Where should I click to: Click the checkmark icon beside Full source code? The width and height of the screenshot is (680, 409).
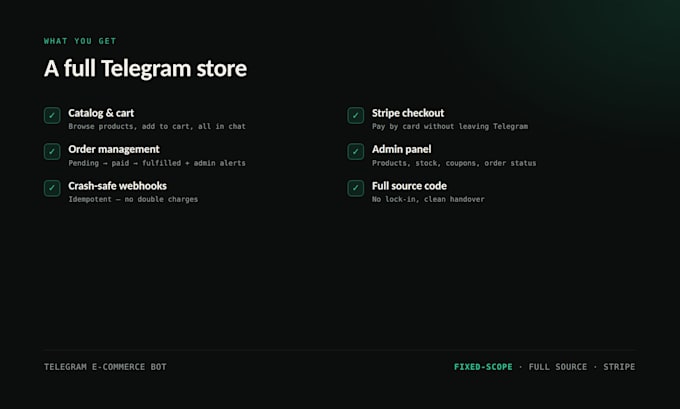356,188
